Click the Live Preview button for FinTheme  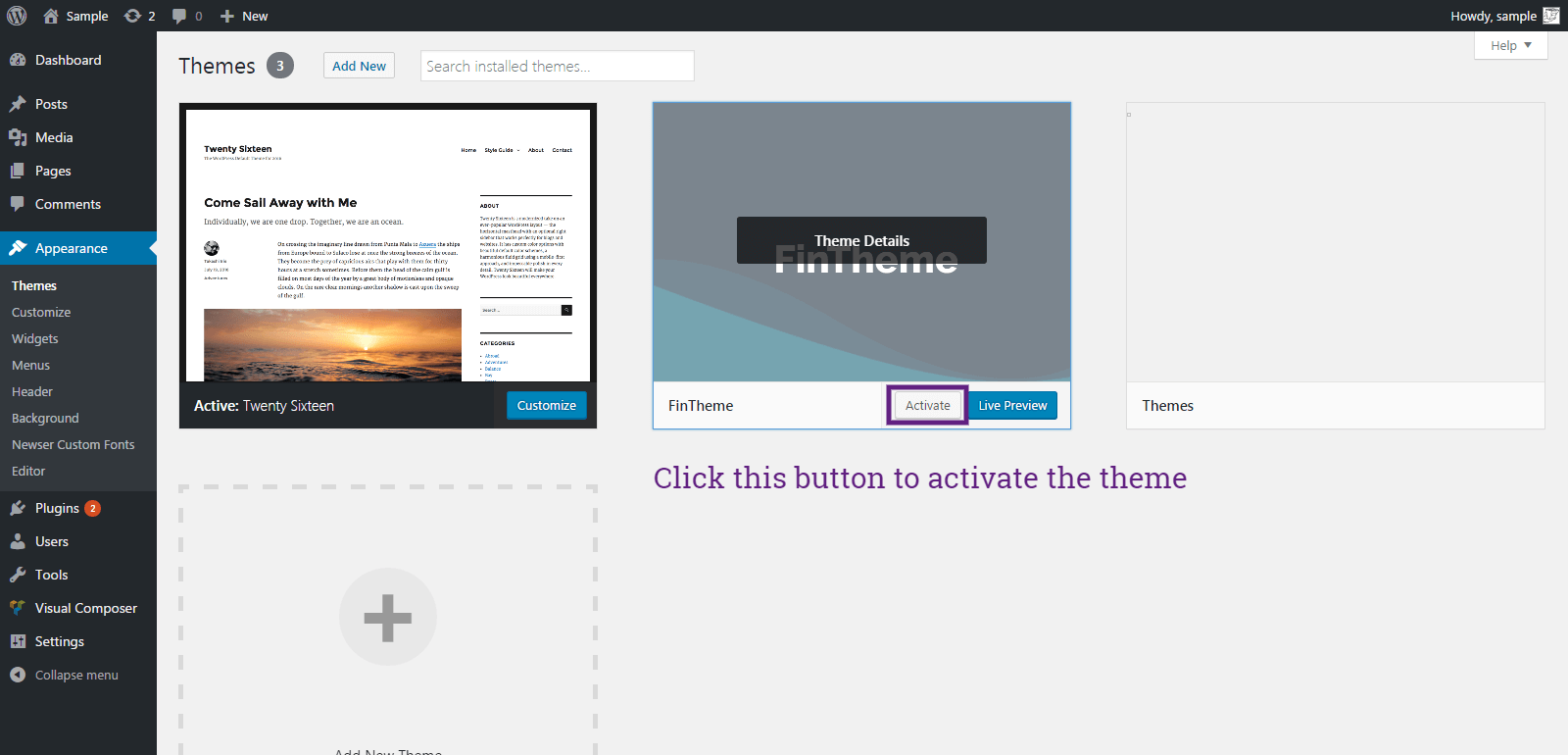pos(1012,405)
